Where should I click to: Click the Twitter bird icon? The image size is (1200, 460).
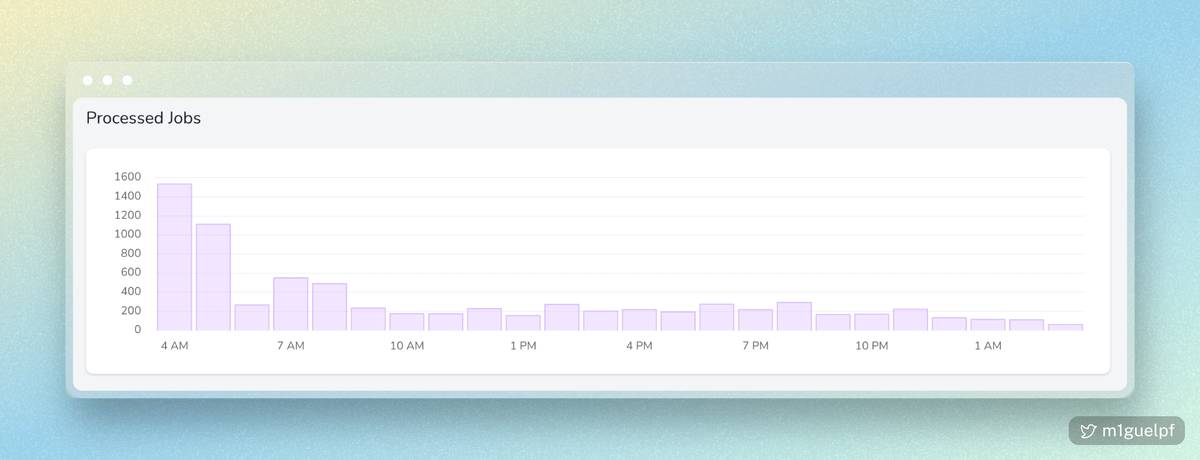pyautogui.click(x=1089, y=431)
